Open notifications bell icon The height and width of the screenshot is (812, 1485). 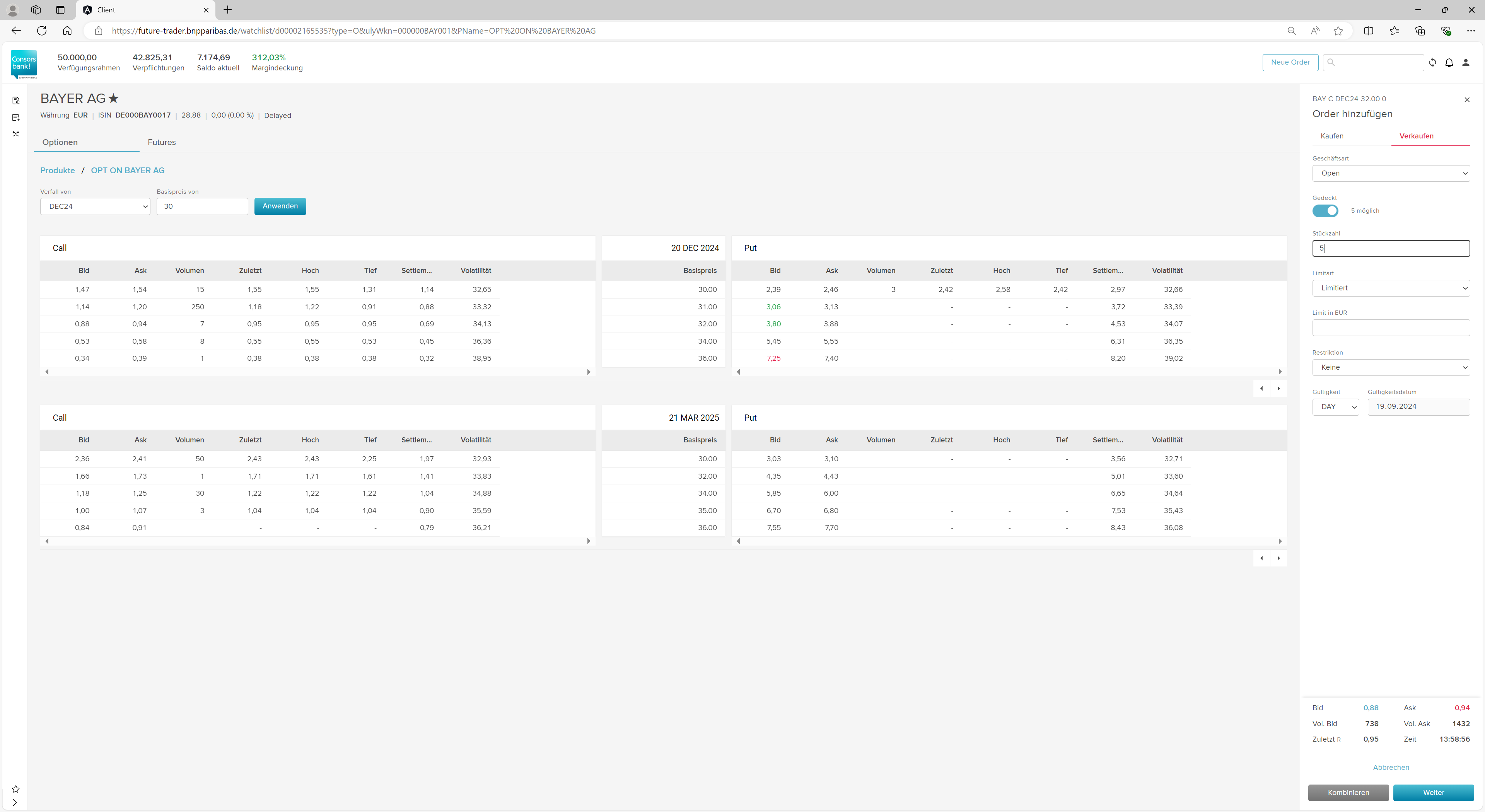[x=1449, y=62]
